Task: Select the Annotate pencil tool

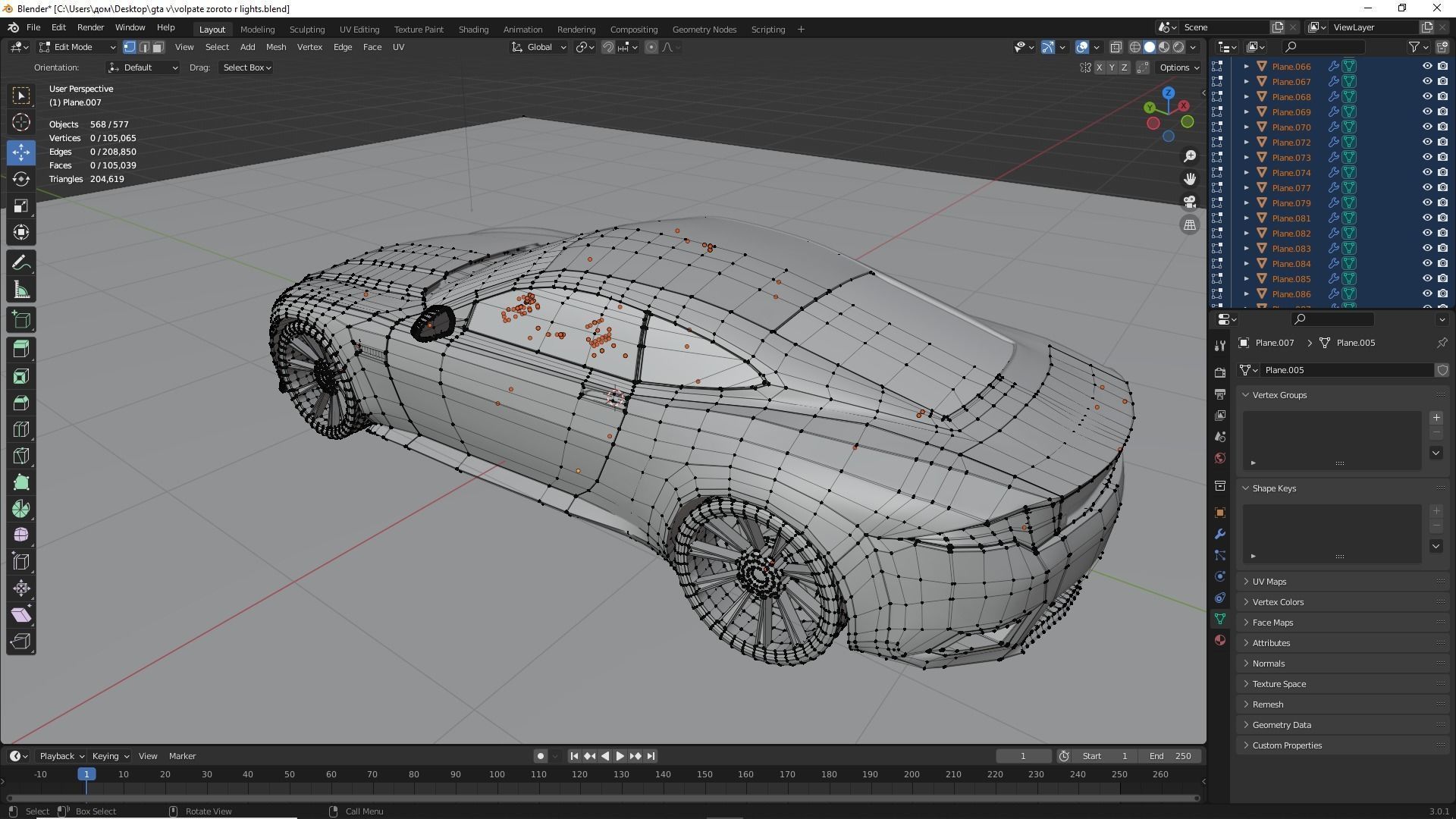Action: tap(21, 263)
